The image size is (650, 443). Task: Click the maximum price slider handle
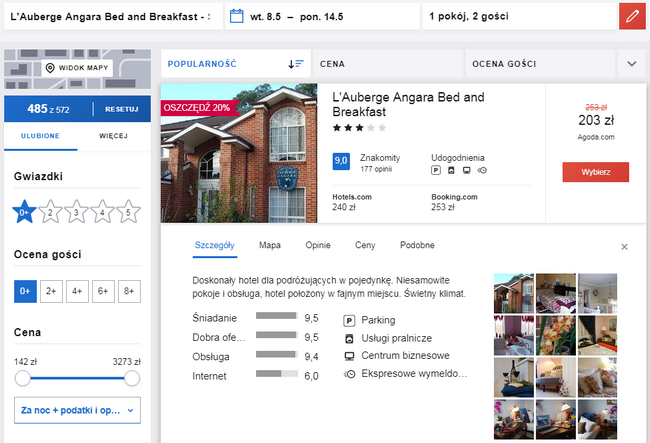[x=132, y=378]
